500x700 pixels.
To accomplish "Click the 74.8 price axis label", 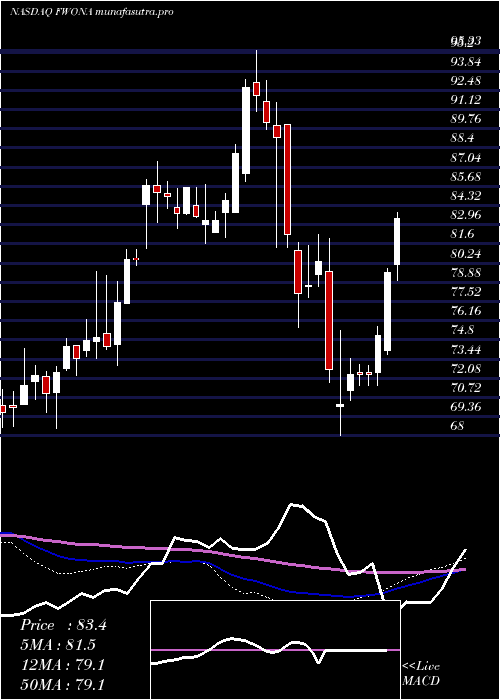I will pyautogui.click(x=462, y=330).
